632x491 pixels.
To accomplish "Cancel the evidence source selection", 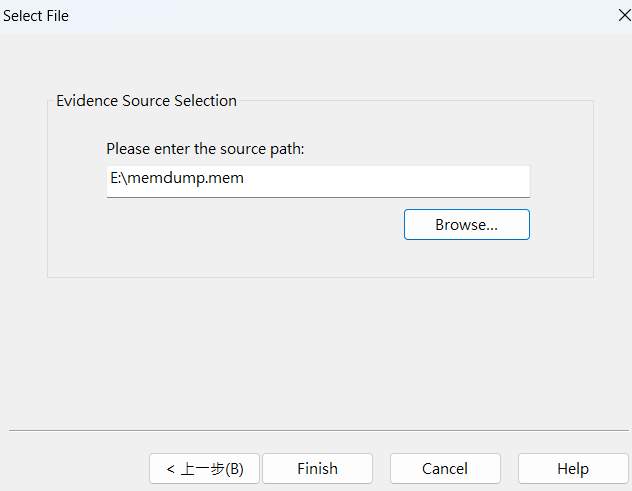I will [444, 468].
